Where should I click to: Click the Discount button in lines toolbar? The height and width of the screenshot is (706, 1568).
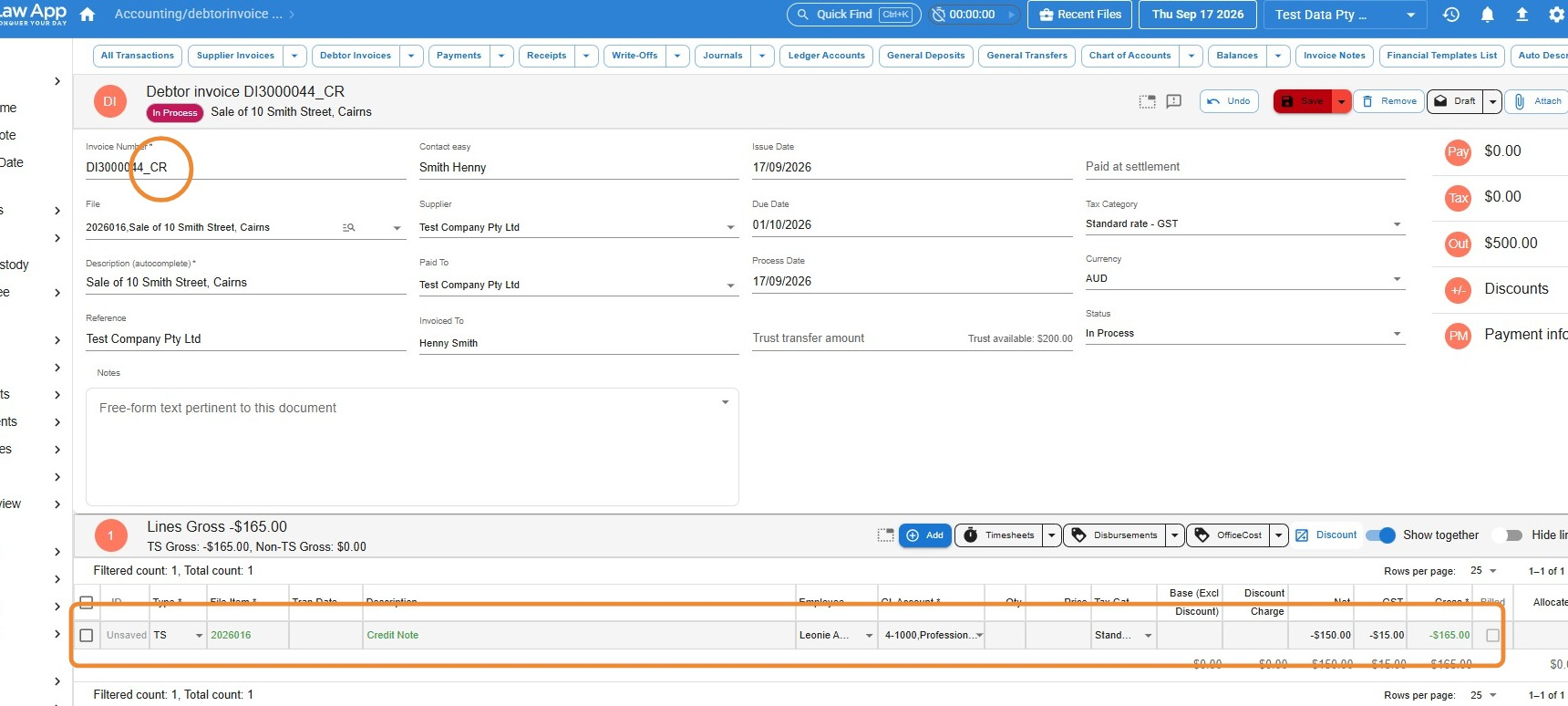[1326, 535]
